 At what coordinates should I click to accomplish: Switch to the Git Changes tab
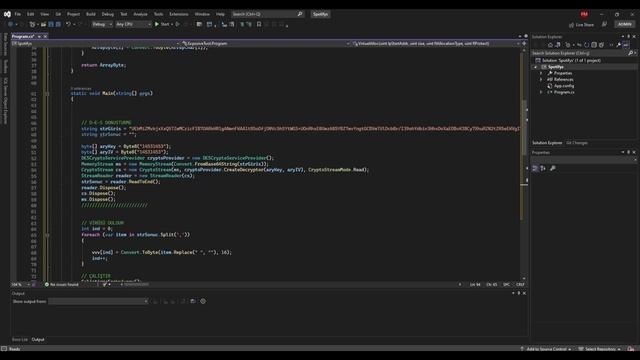577,143
